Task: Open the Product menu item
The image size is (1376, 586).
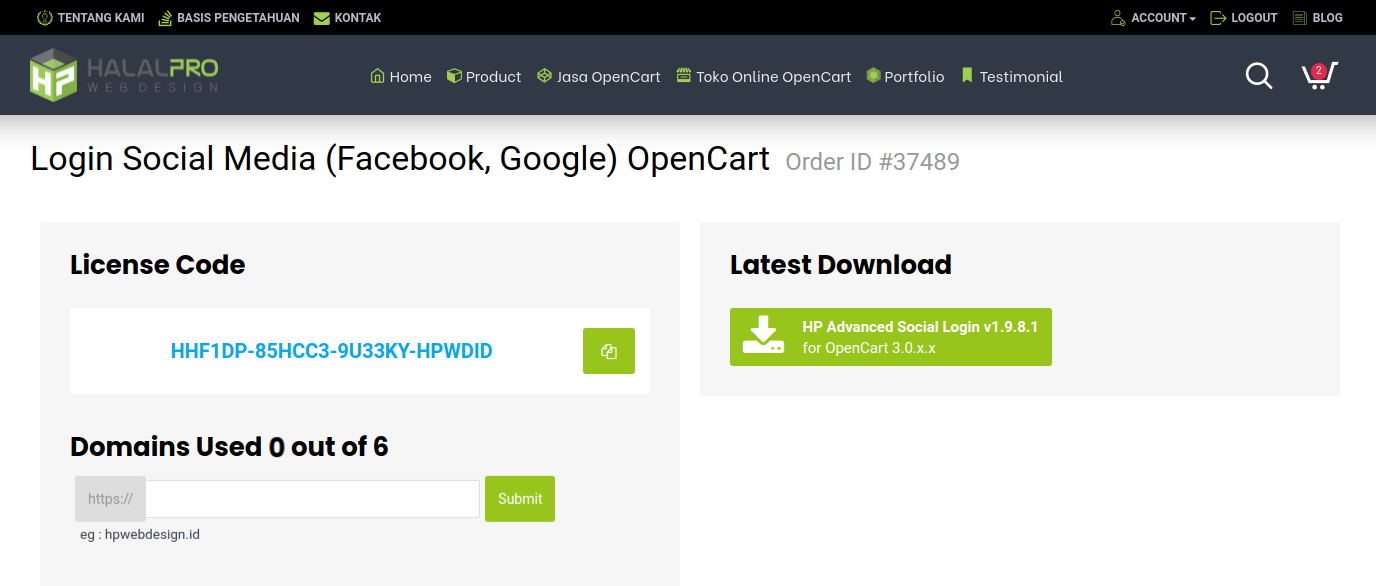Action: [x=484, y=77]
